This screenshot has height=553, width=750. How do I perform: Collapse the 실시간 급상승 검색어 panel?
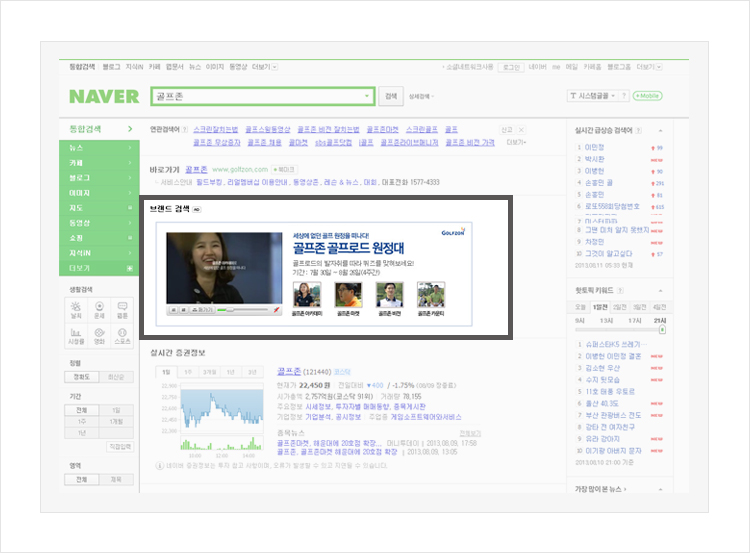(661, 131)
